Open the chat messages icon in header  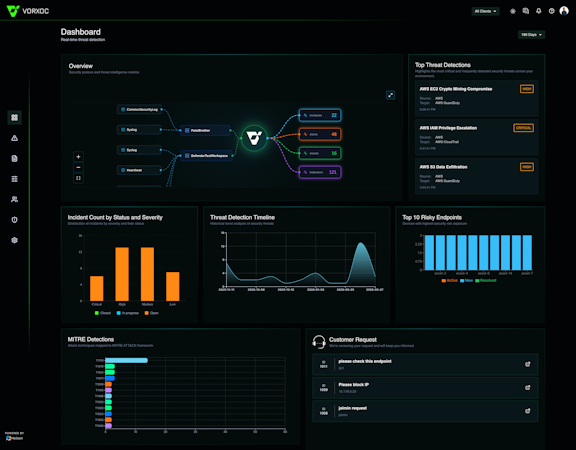[x=526, y=11]
